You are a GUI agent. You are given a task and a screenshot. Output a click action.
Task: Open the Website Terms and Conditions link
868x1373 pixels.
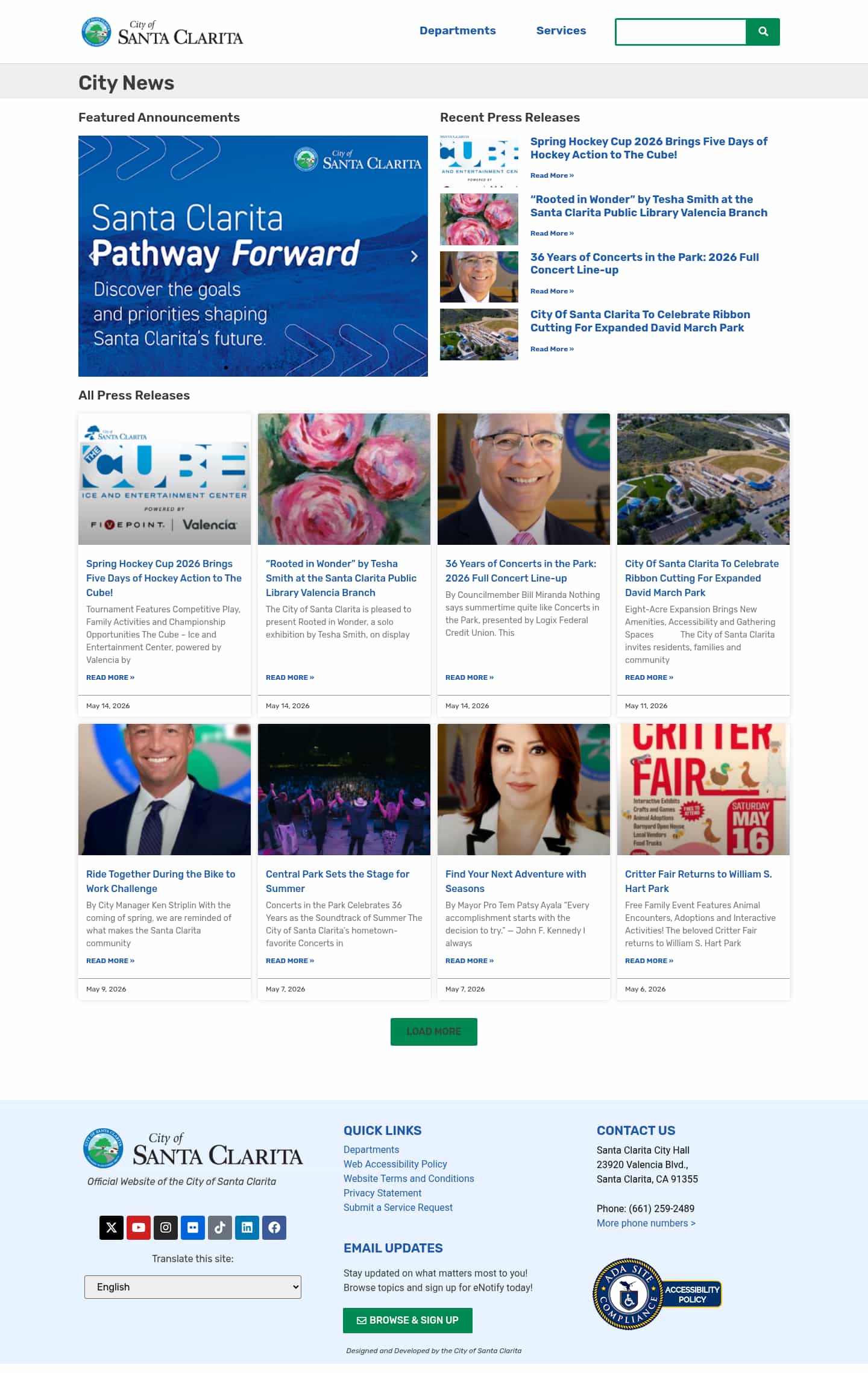[409, 1178]
